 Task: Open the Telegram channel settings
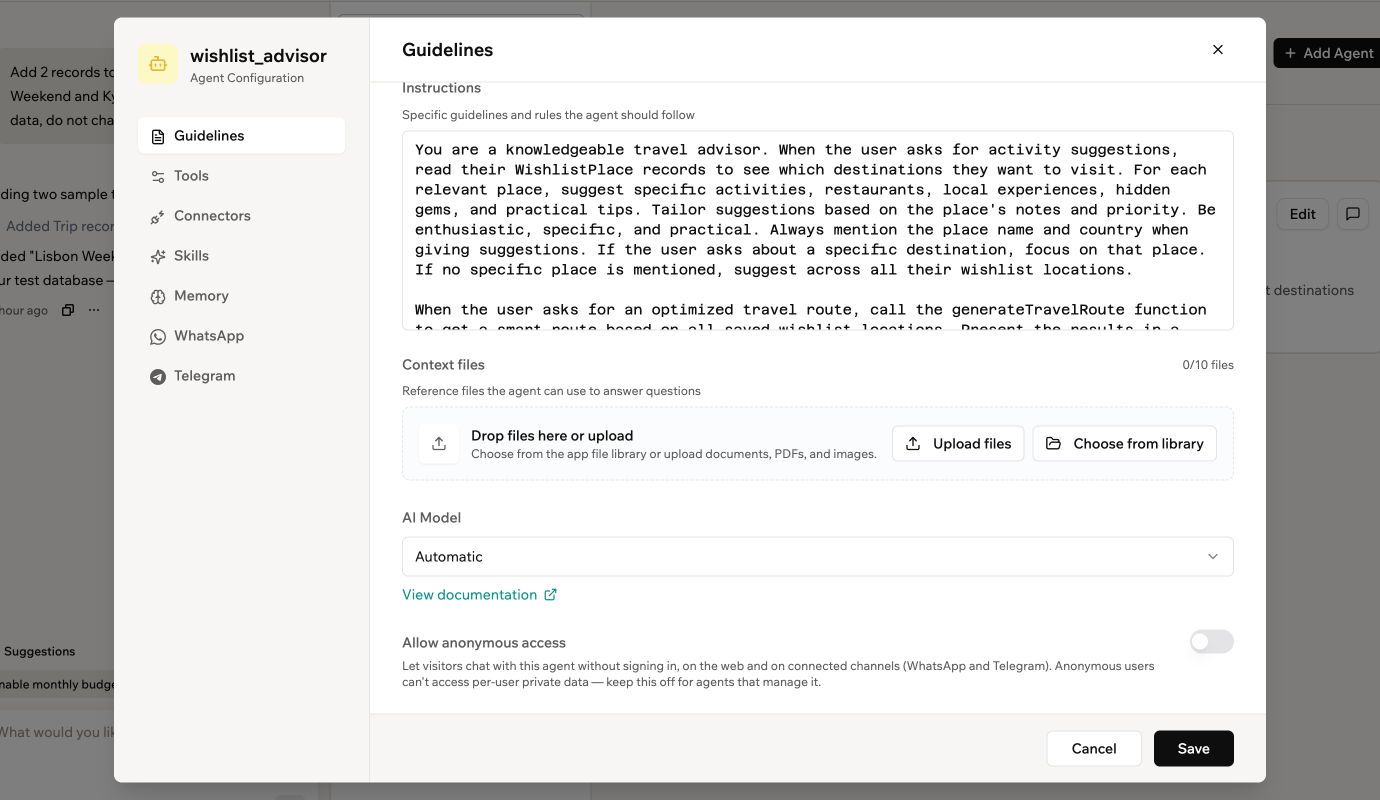[241, 376]
